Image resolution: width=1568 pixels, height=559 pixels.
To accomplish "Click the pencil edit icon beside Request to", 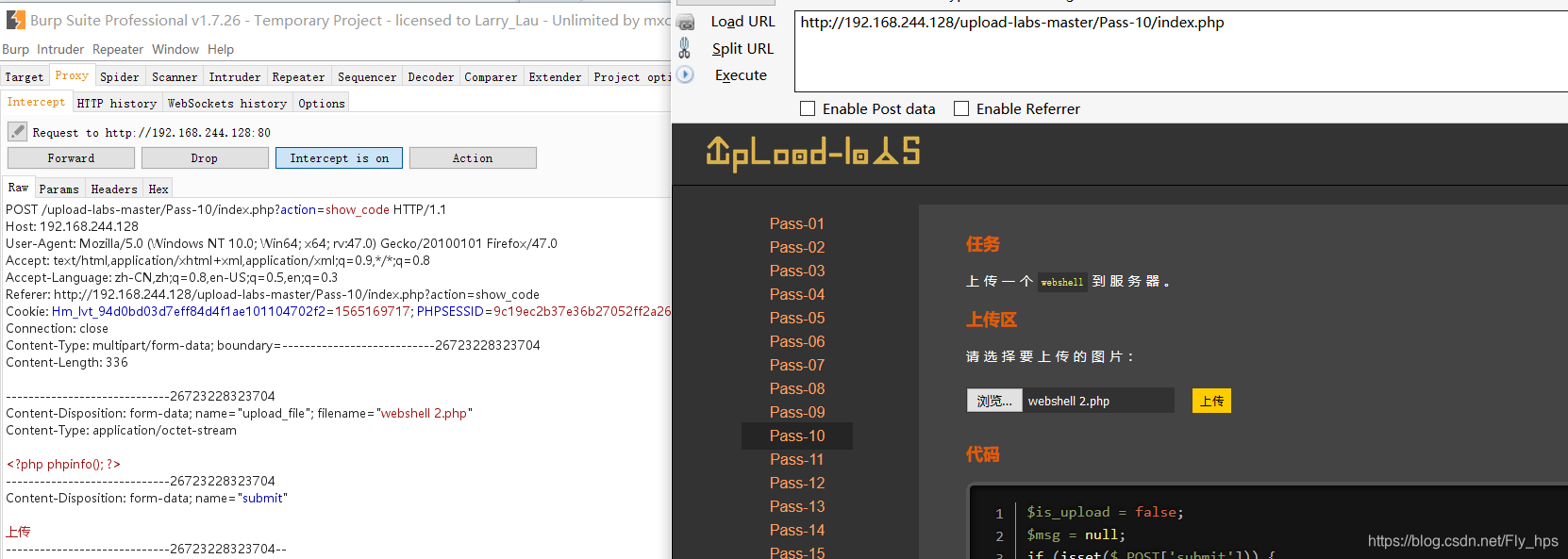I will [18, 132].
